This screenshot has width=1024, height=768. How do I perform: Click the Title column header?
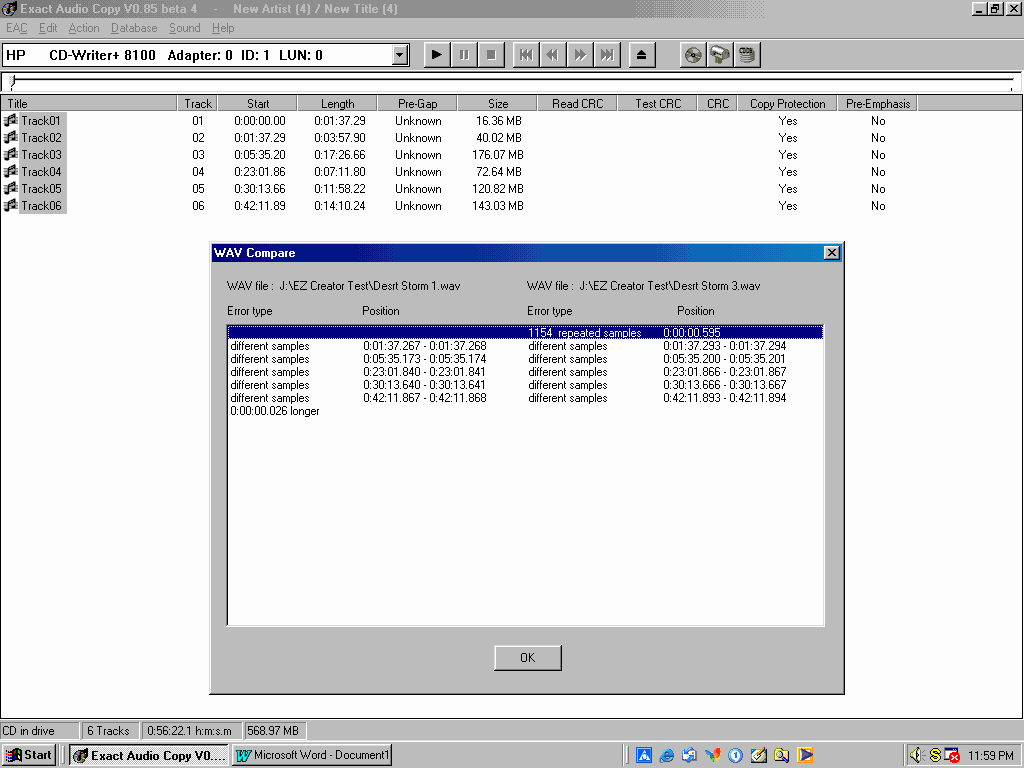tap(89, 103)
